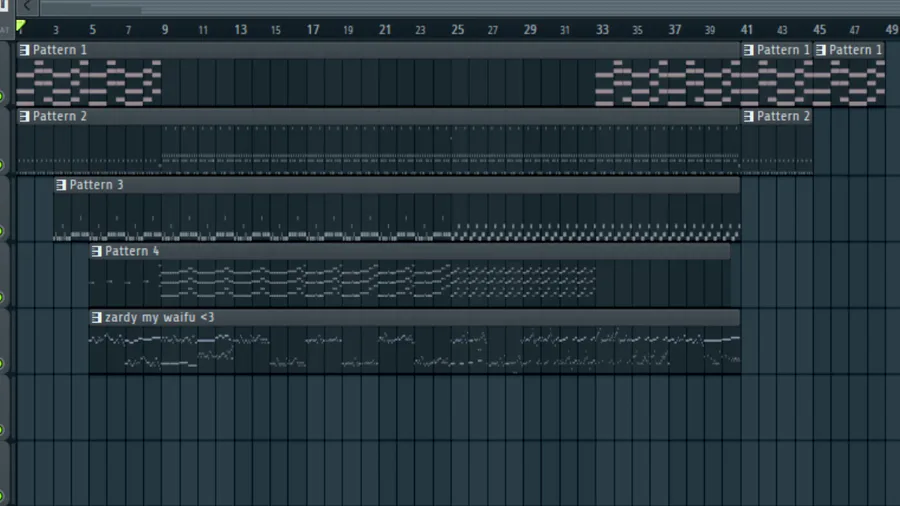Click the green playhead marker at bar 1
This screenshot has height=506, width=900.
[21, 26]
